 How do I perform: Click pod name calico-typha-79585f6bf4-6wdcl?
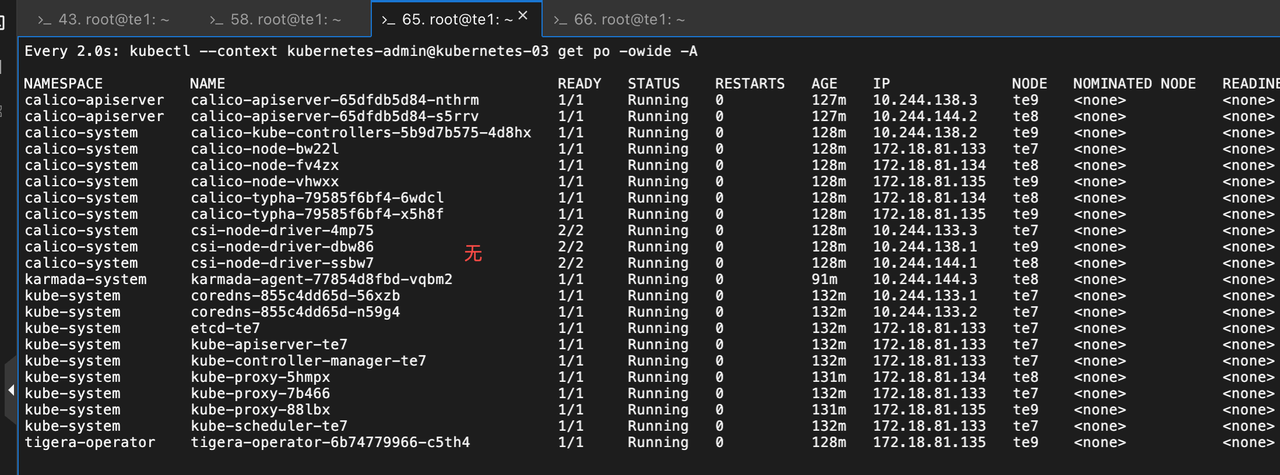click(317, 198)
